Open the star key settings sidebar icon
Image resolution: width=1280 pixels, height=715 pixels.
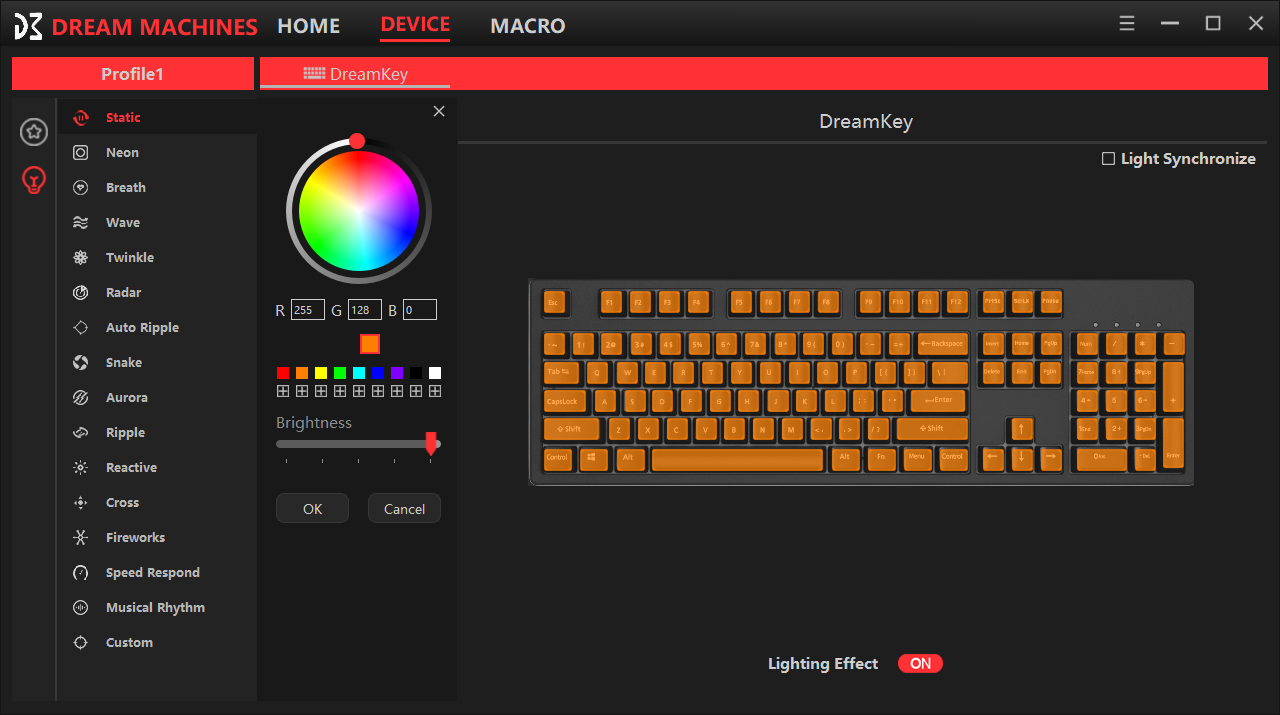point(34,131)
